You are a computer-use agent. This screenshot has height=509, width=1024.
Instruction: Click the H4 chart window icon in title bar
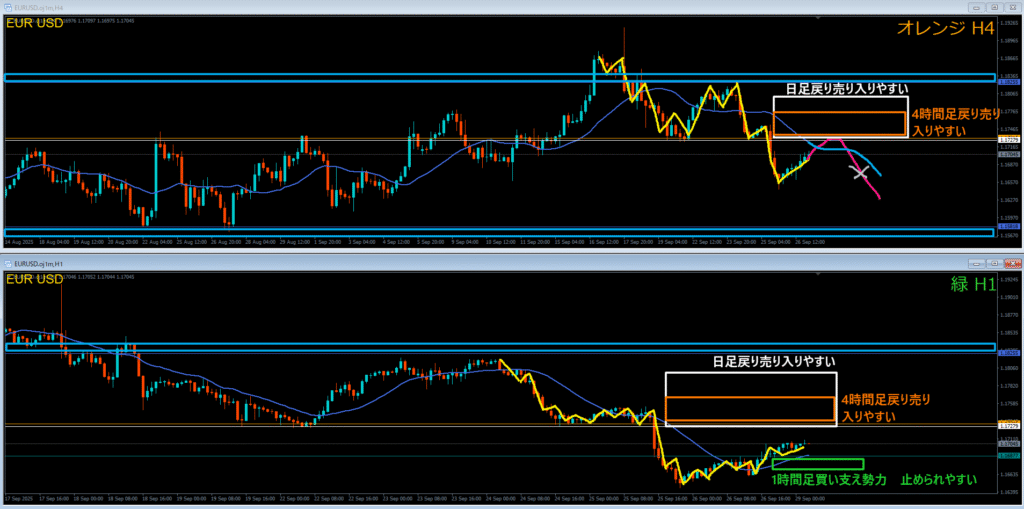(6, 9)
